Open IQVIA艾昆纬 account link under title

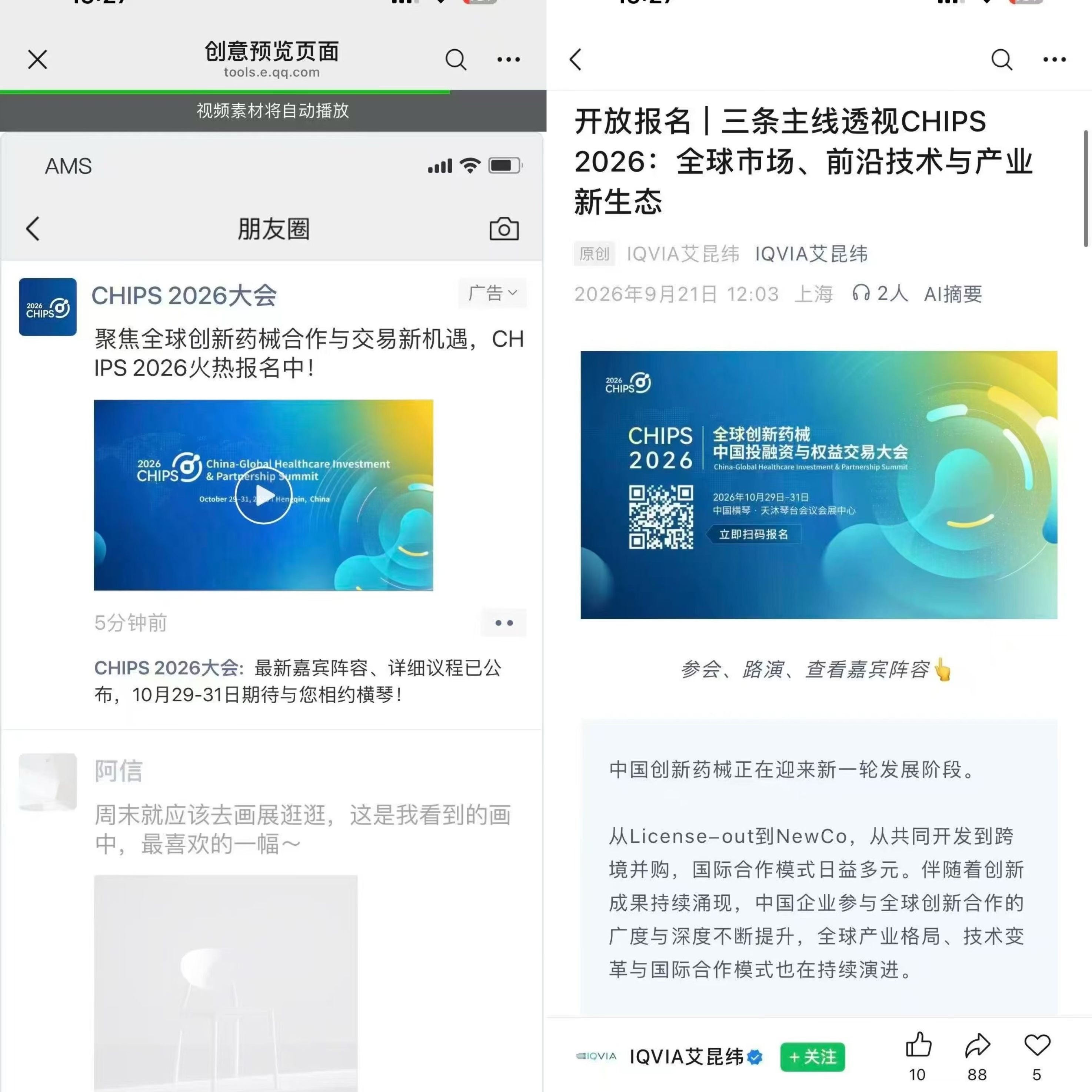pyautogui.click(x=811, y=254)
